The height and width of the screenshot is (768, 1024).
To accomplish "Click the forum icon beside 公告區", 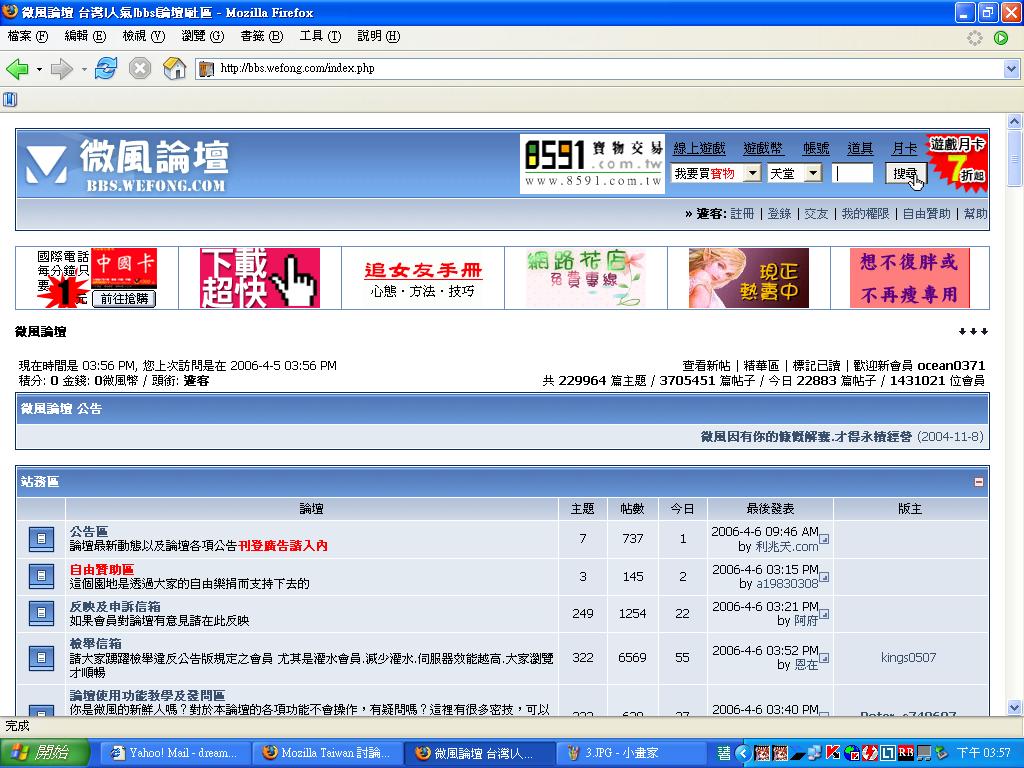I will (x=41, y=539).
